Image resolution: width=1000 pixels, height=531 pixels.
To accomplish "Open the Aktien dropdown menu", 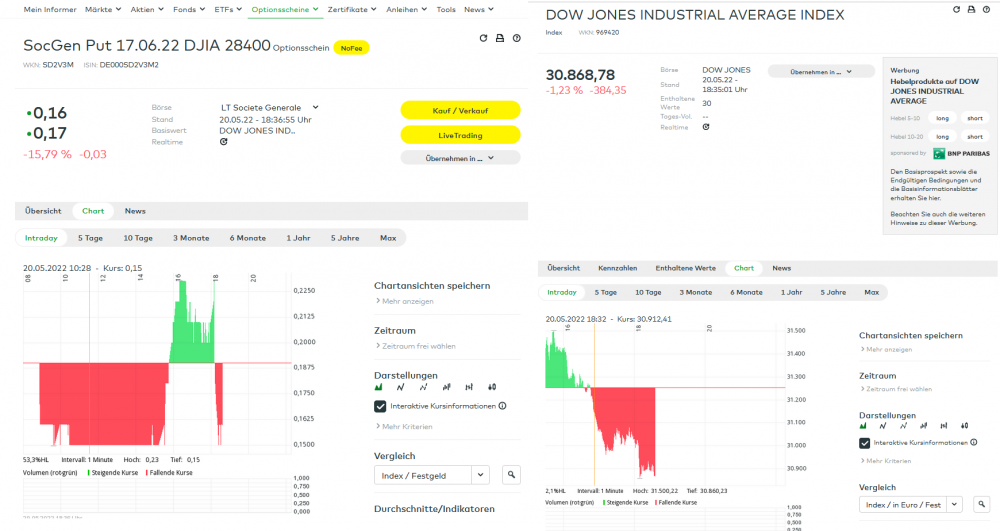I will (x=147, y=10).
